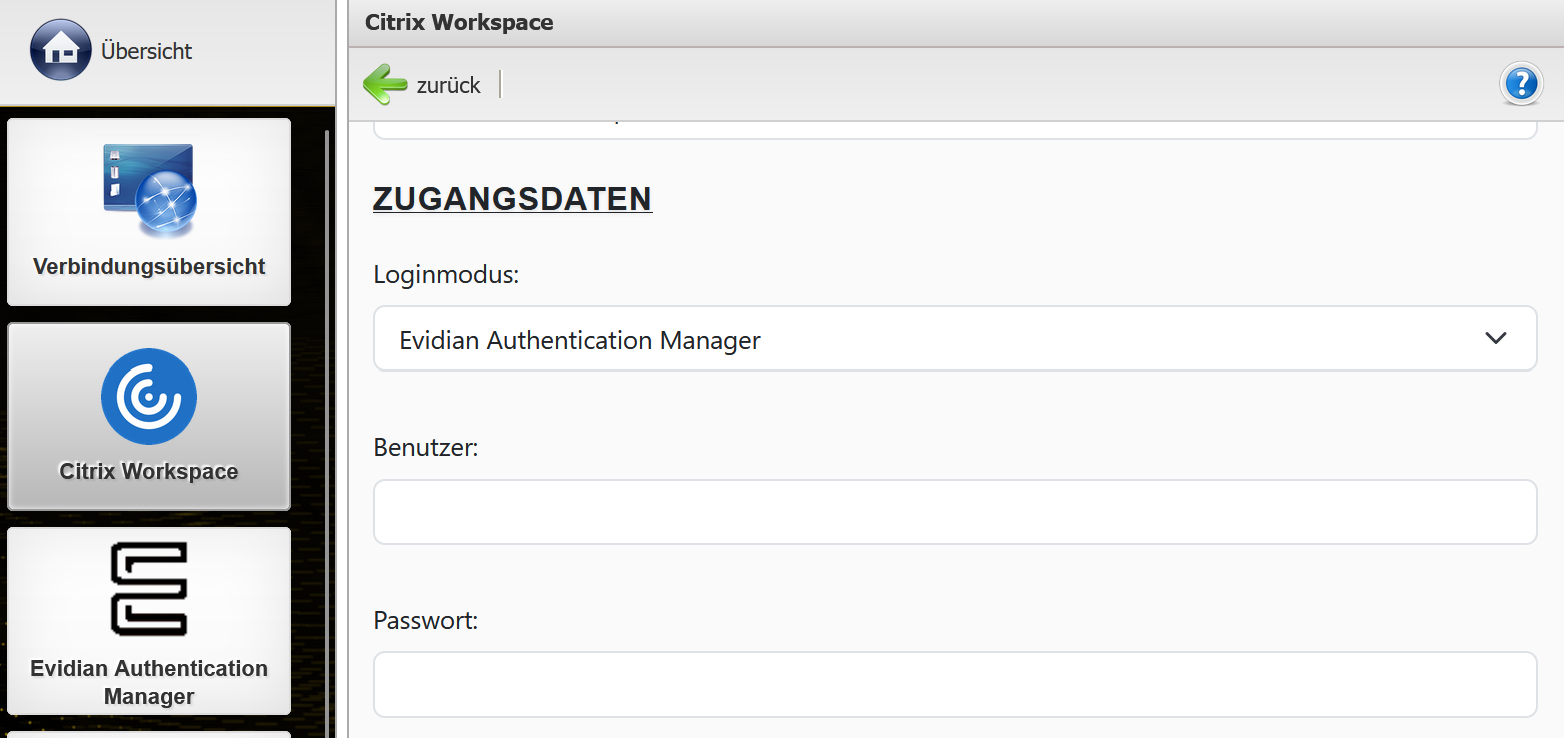Click the Evidian Authentication Manager logo icon

149,589
